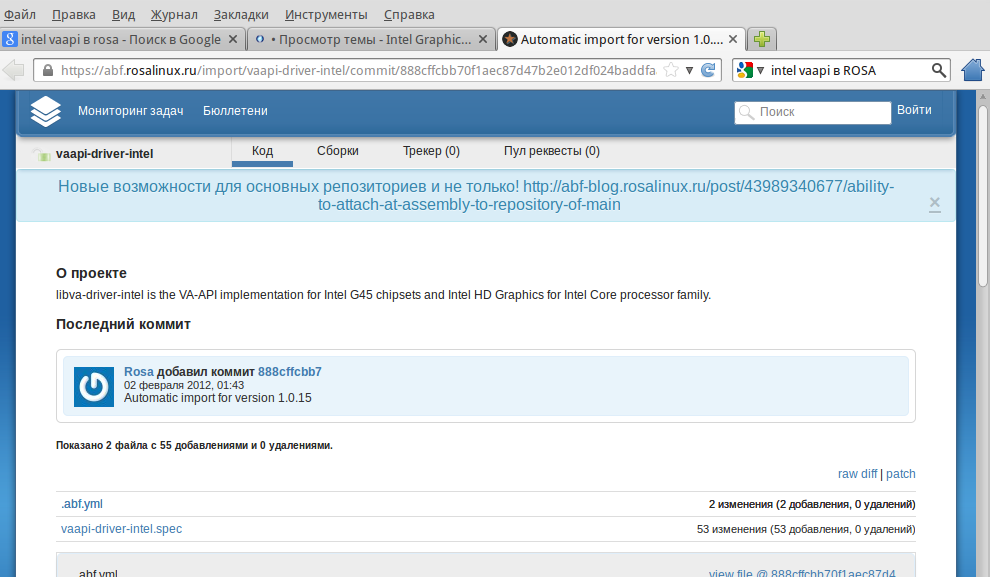Click the vaapi-driver-intel project icon
This screenshot has width=990, height=577.
42,155
